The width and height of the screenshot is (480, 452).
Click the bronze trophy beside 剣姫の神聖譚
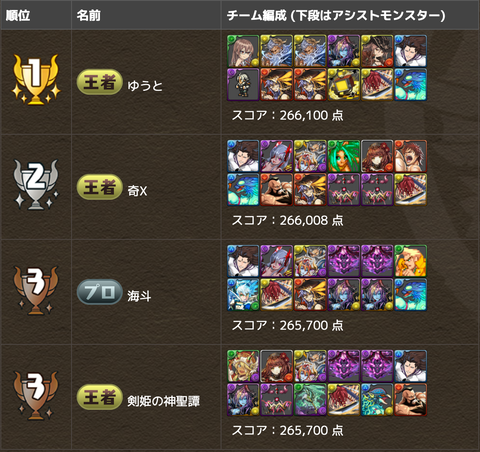(x=36, y=395)
